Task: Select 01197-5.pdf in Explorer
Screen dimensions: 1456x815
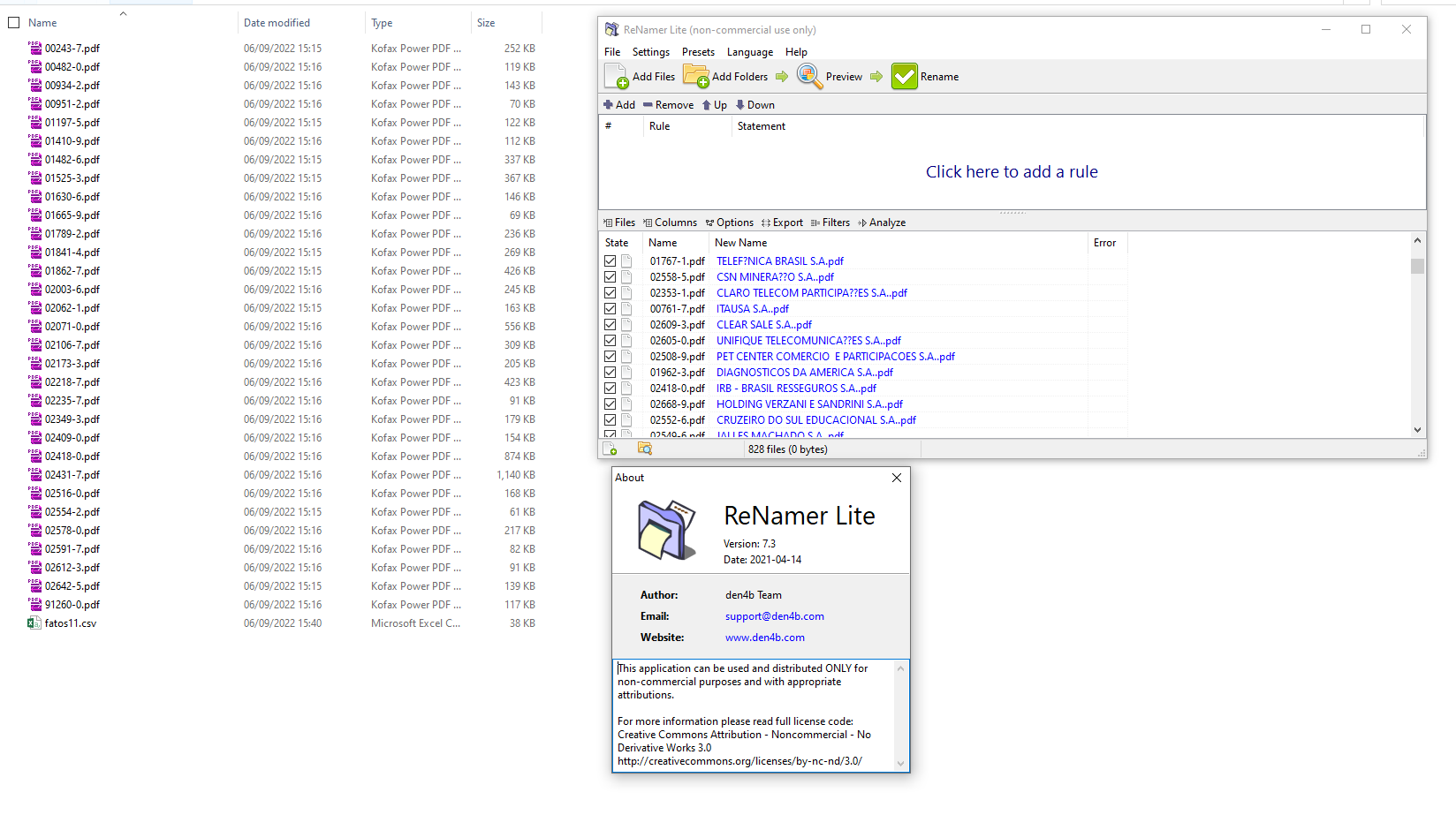Action: pyautogui.click(x=72, y=123)
